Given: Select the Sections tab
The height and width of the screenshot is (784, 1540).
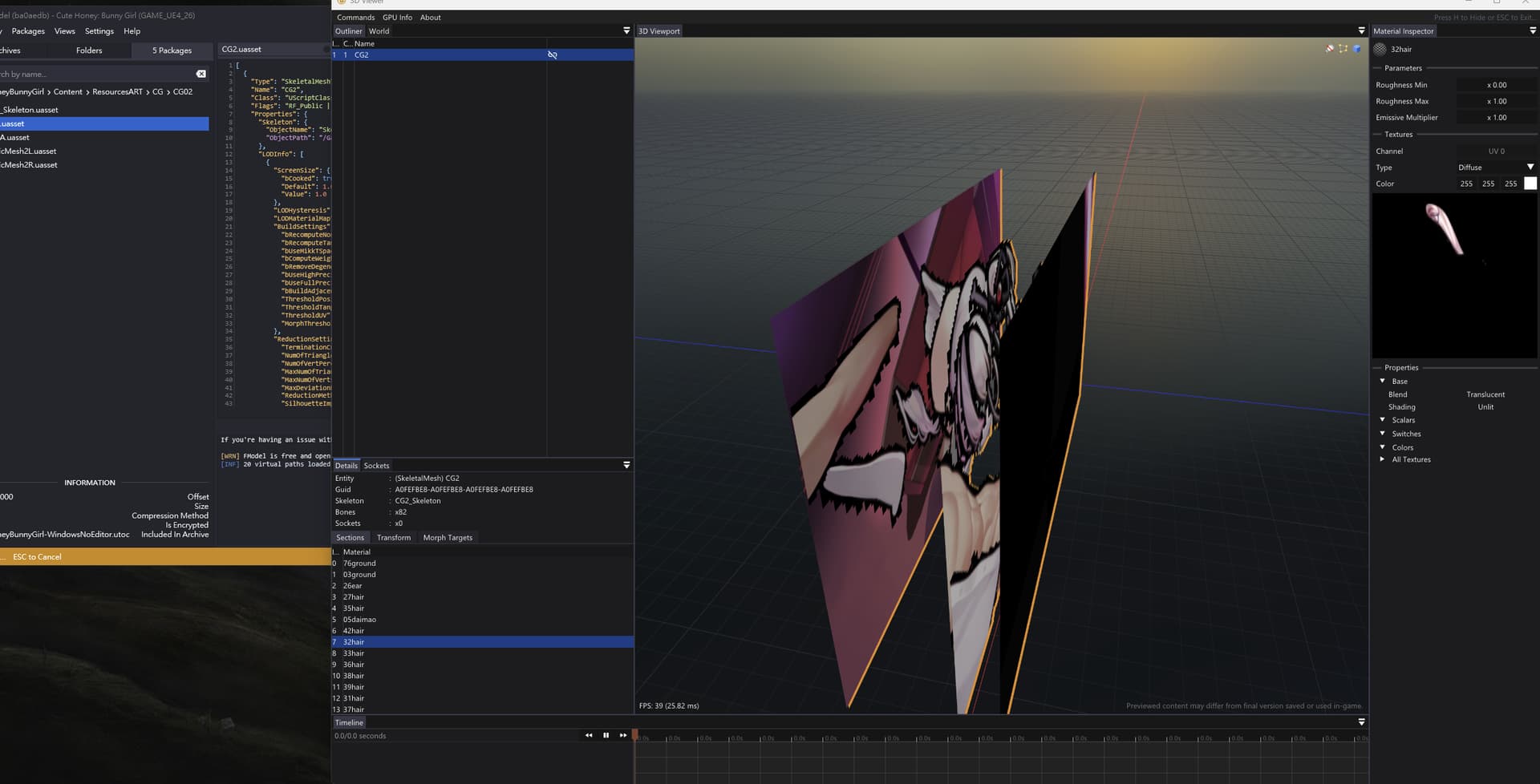Looking at the screenshot, I should pyautogui.click(x=350, y=538).
